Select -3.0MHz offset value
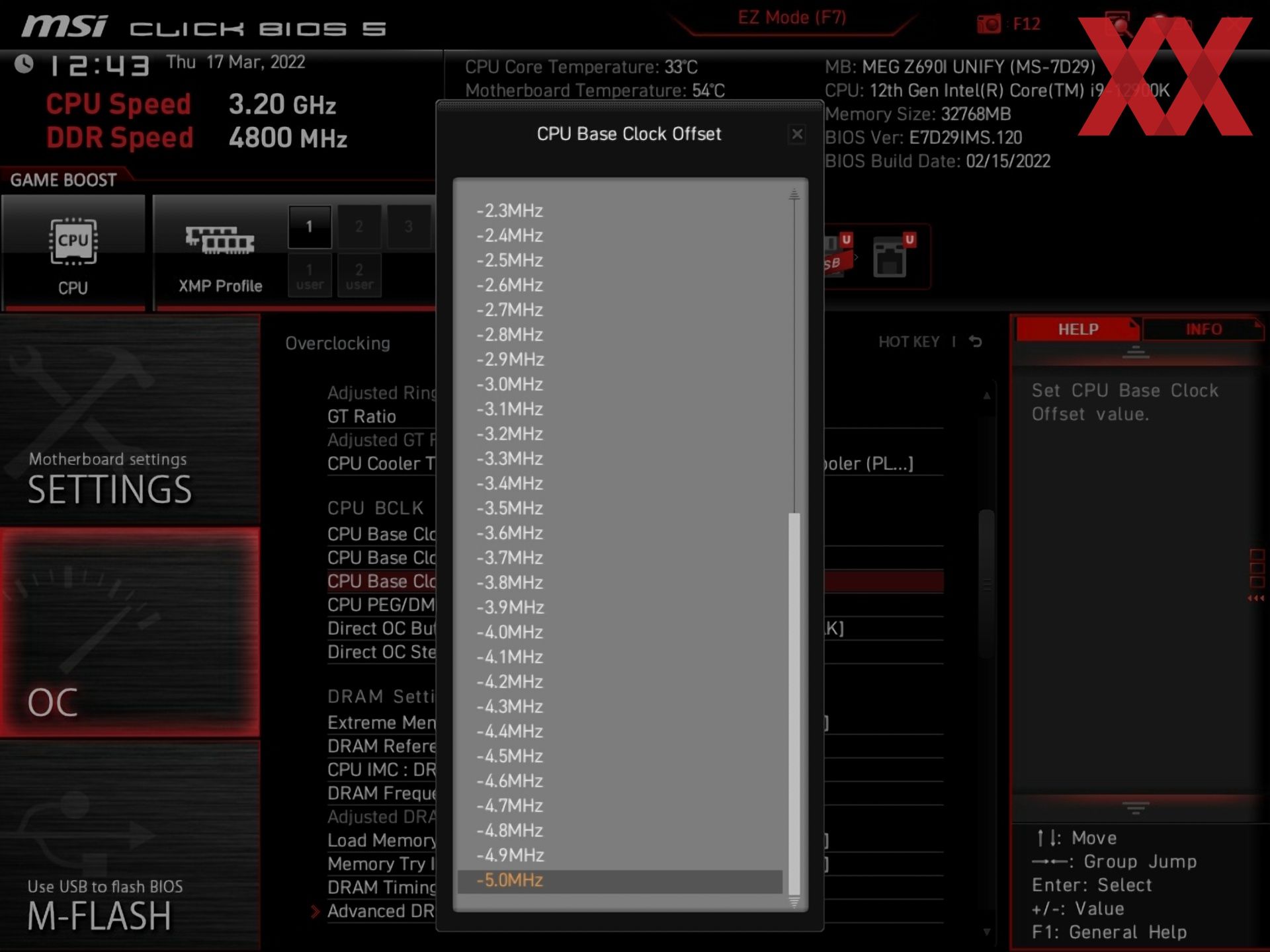The height and width of the screenshot is (952, 1270). tap(509, 384)
